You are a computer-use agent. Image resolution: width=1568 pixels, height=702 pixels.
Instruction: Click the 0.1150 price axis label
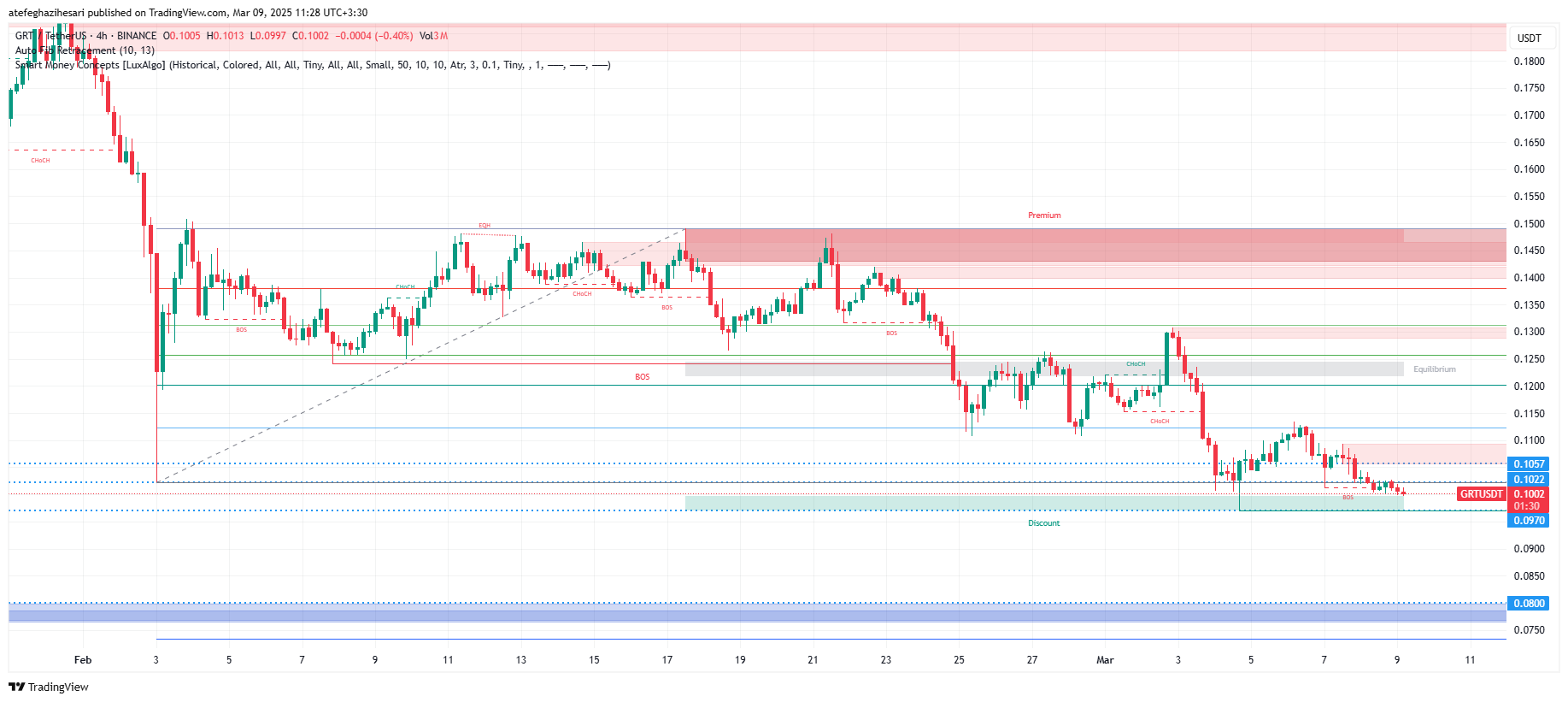tap(1530, 414)
